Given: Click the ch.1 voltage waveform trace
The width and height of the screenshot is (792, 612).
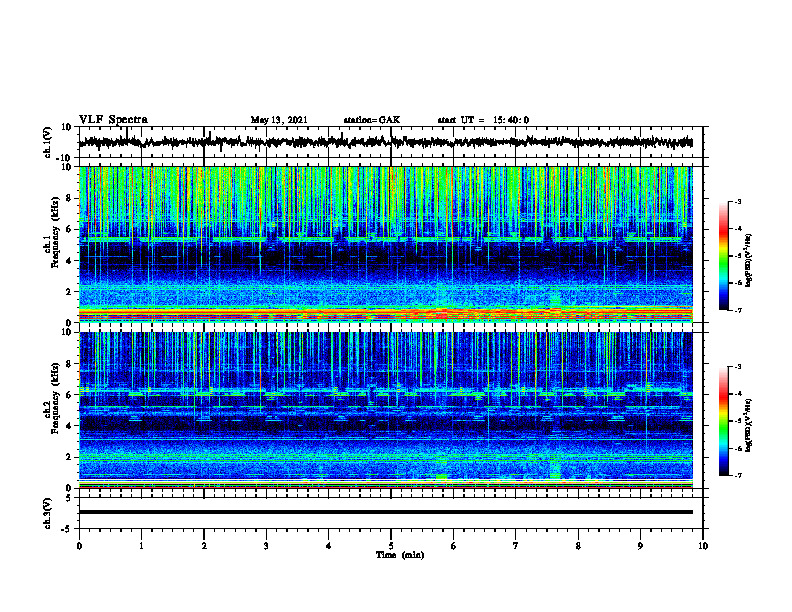Looking at the screenshot, I should coord(386,142).
